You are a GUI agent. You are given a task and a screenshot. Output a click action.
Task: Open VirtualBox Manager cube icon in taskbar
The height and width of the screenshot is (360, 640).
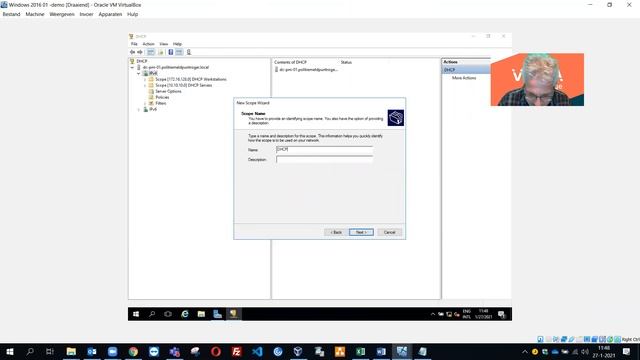pyautogui.click(x=298, y=351)
